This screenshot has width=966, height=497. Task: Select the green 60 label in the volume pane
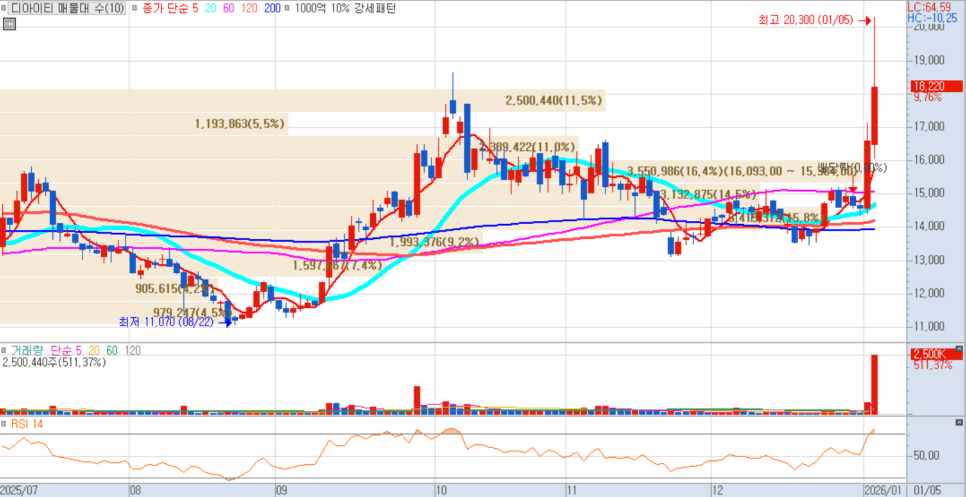click(112, 350)
